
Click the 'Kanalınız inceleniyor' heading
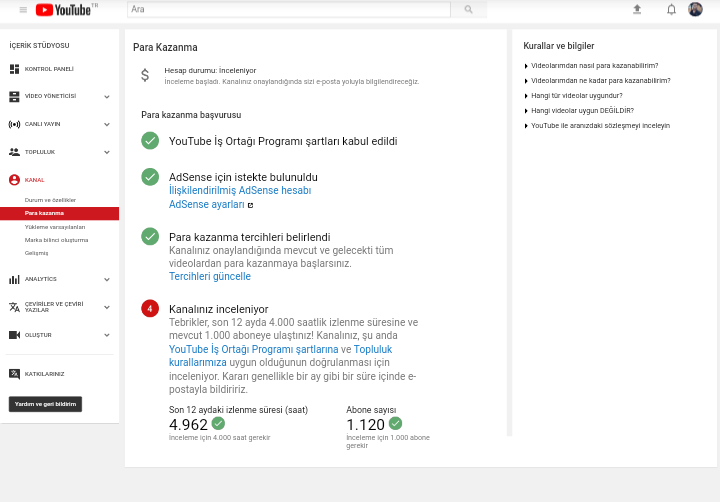(x=219, y=309)
